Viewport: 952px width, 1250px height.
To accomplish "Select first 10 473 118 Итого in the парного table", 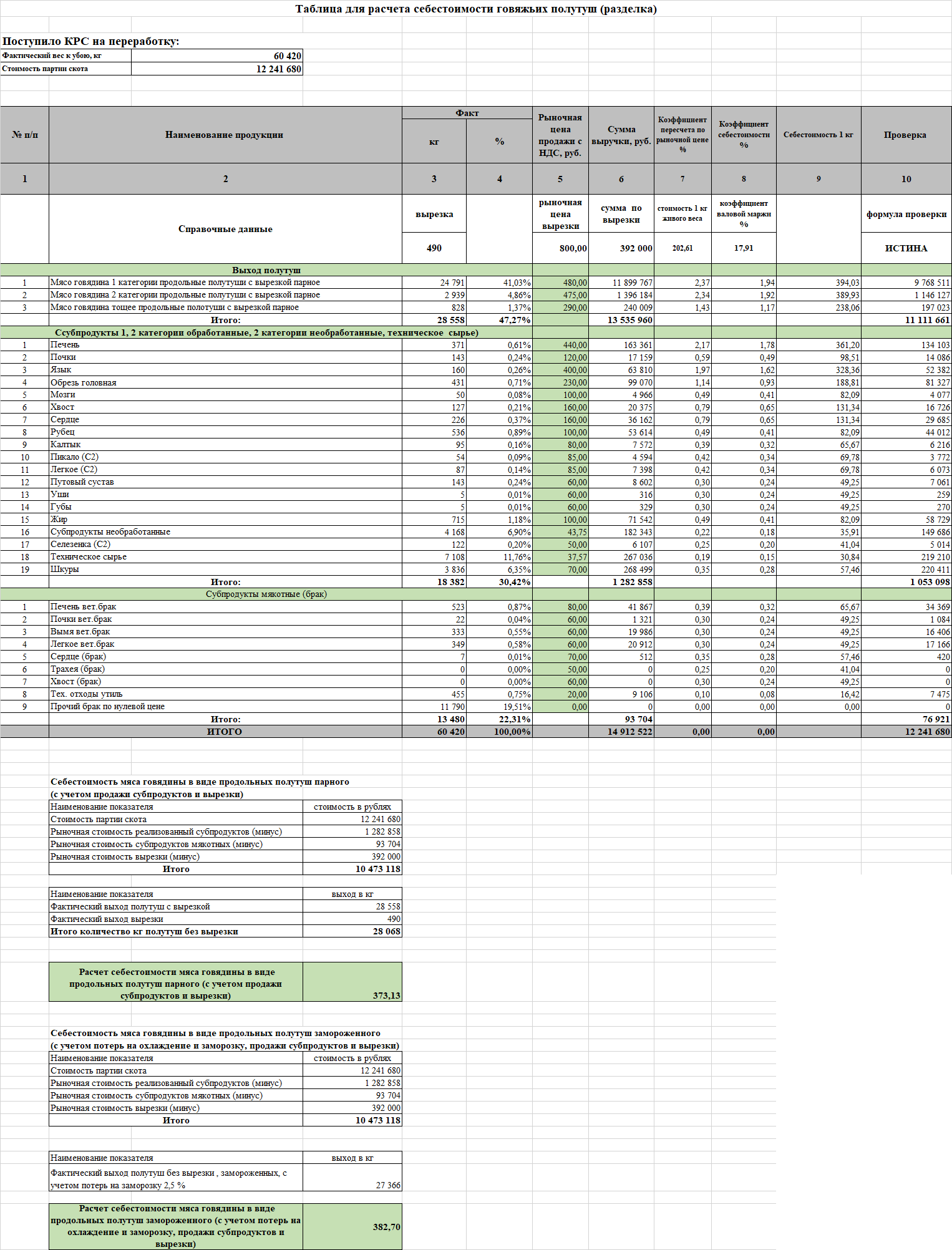I will [352, 870].
